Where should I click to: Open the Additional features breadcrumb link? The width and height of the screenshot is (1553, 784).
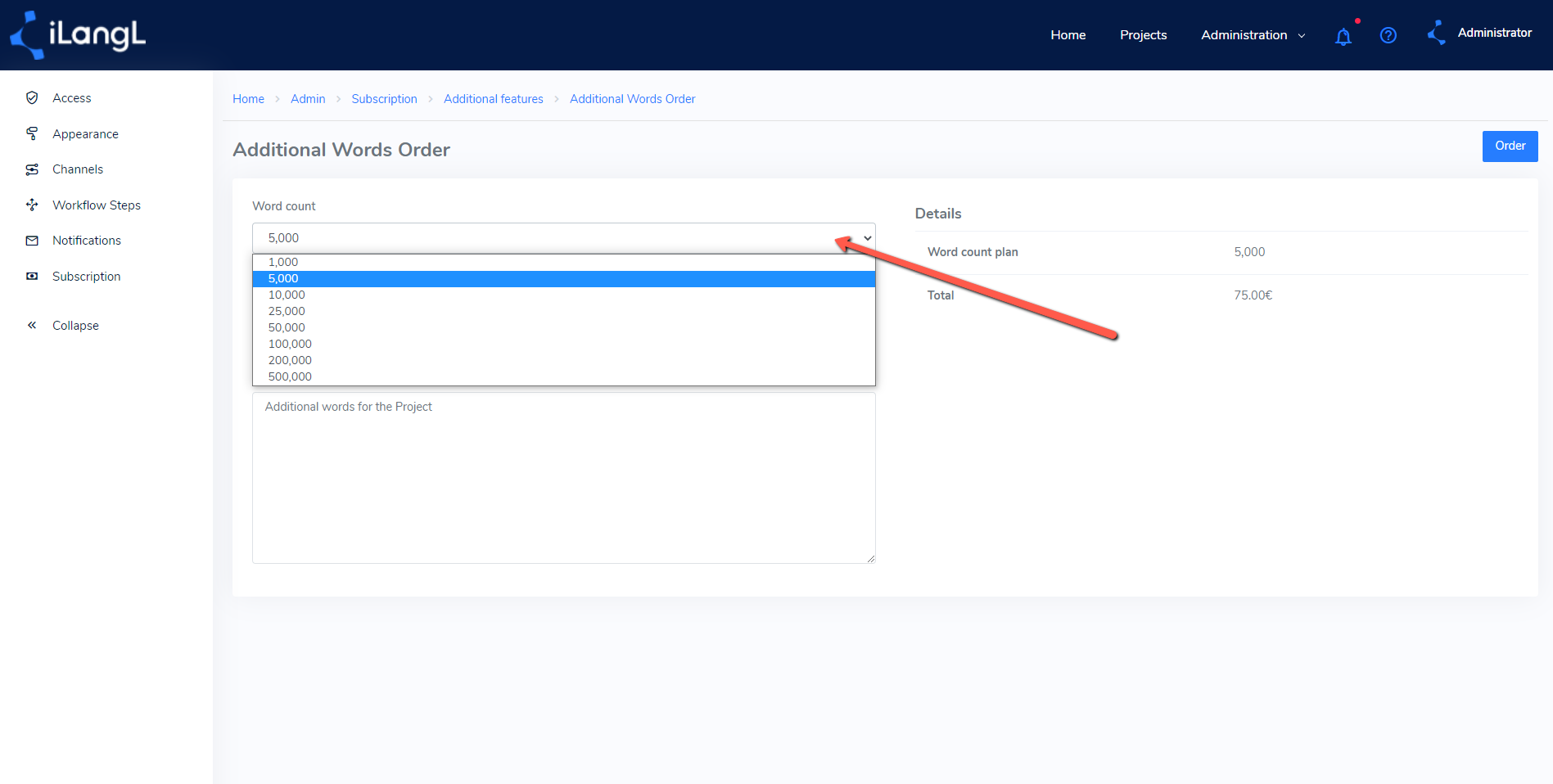(x=493, y=98)
